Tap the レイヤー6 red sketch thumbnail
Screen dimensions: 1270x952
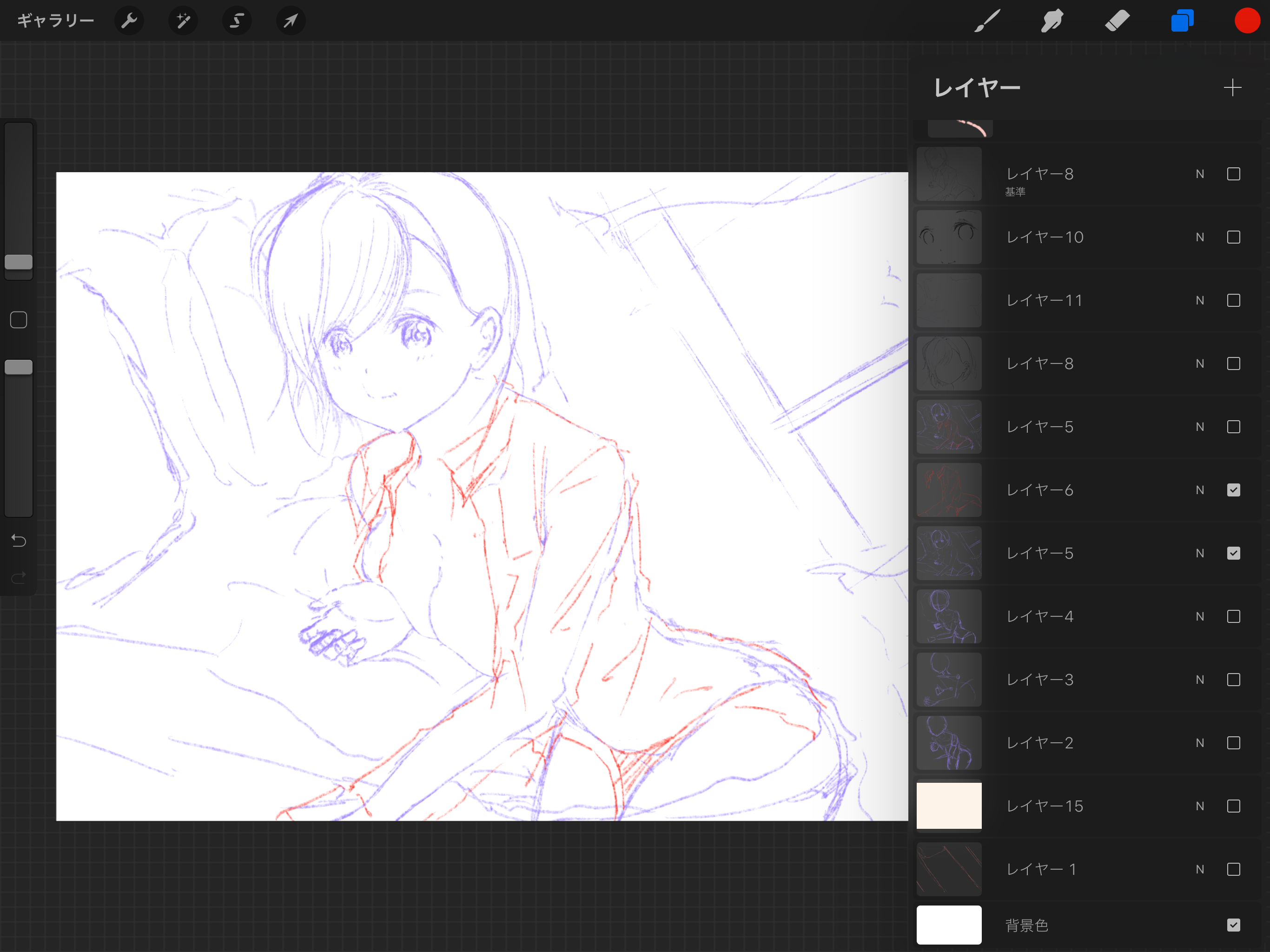[948, 490]
